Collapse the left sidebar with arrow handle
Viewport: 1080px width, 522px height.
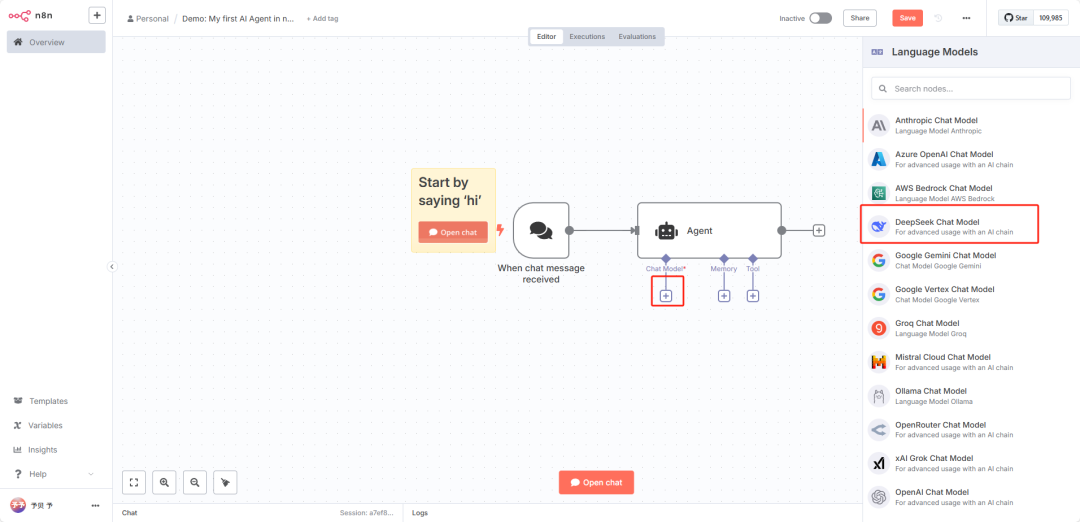pyautogui.click(x=112, y=267)
